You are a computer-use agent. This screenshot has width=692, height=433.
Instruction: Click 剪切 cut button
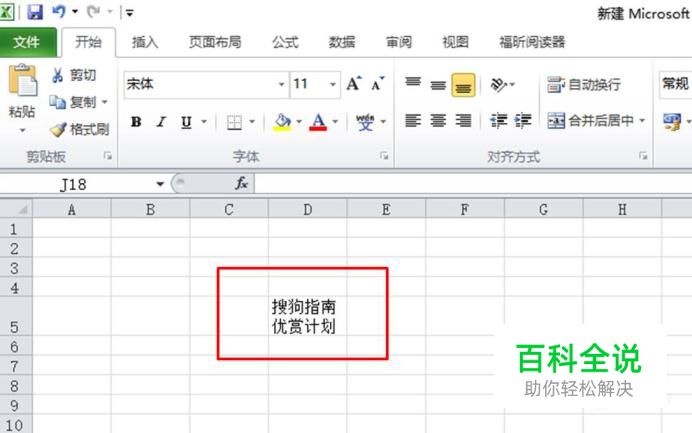tap(73, 75)
